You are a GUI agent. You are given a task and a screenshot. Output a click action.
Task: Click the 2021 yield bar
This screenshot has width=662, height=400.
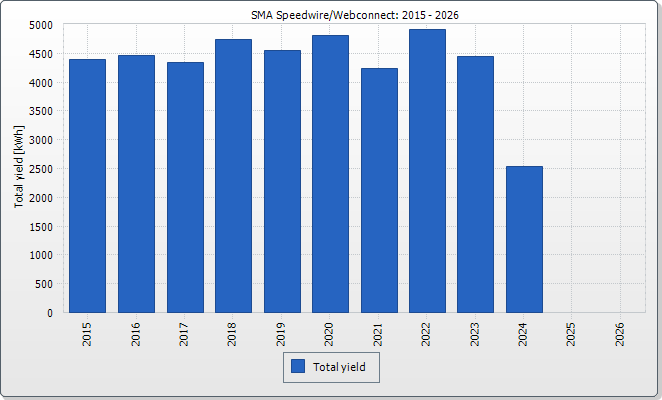pyautogui.click(x=379, y=190)
